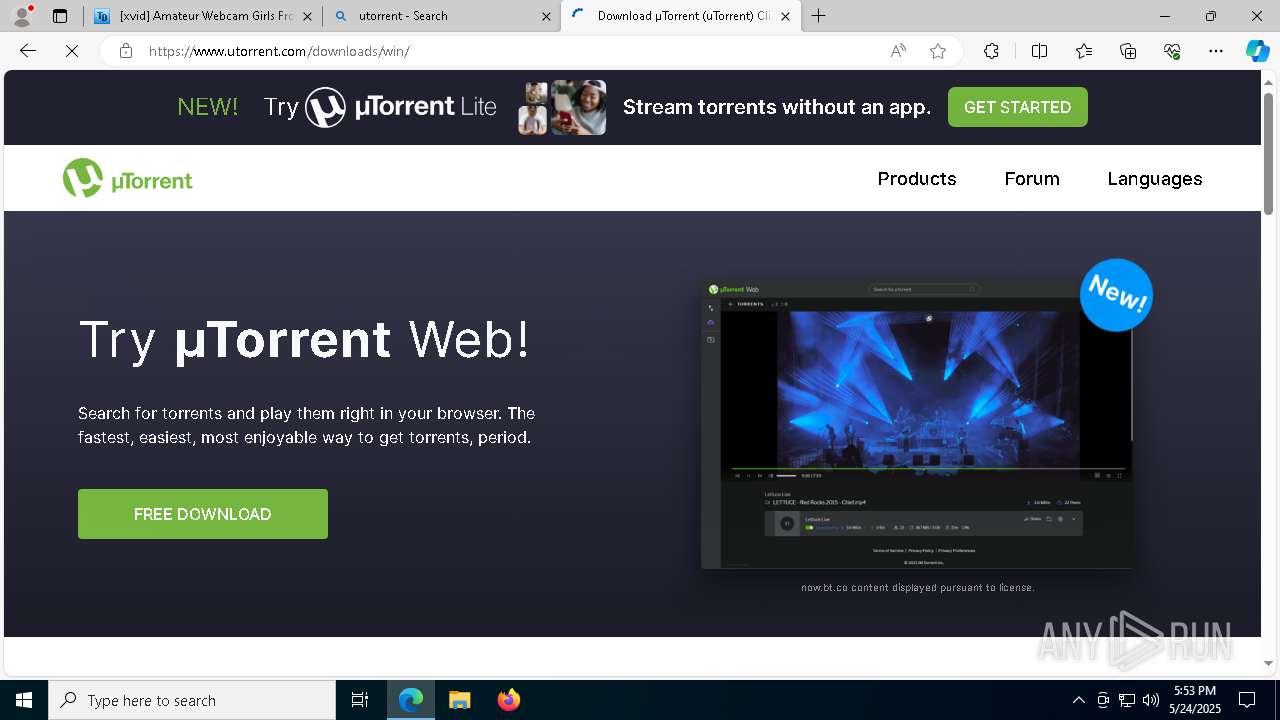Viewport: 1280px width, 720px height.
Task: Open the clock and date in taskbar
Action: click(1195, 700)
